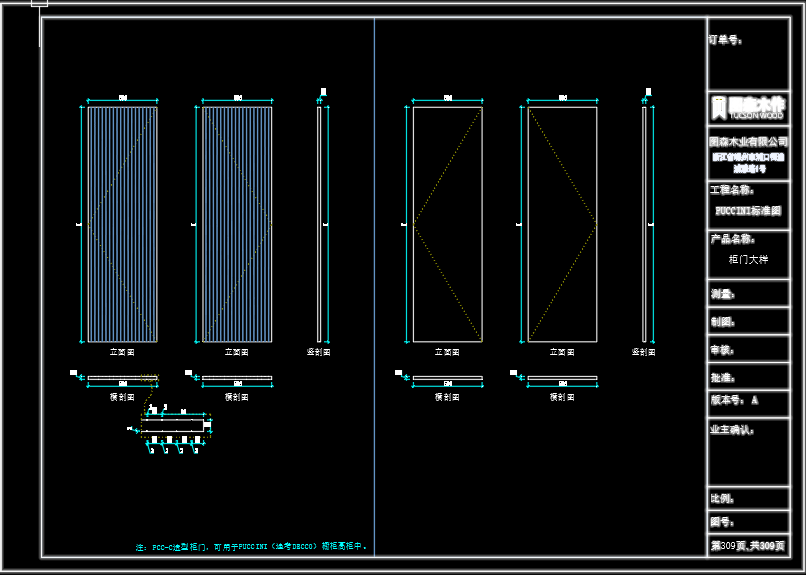Select 立面图 label under leftmost slatted door

(122, 352)
